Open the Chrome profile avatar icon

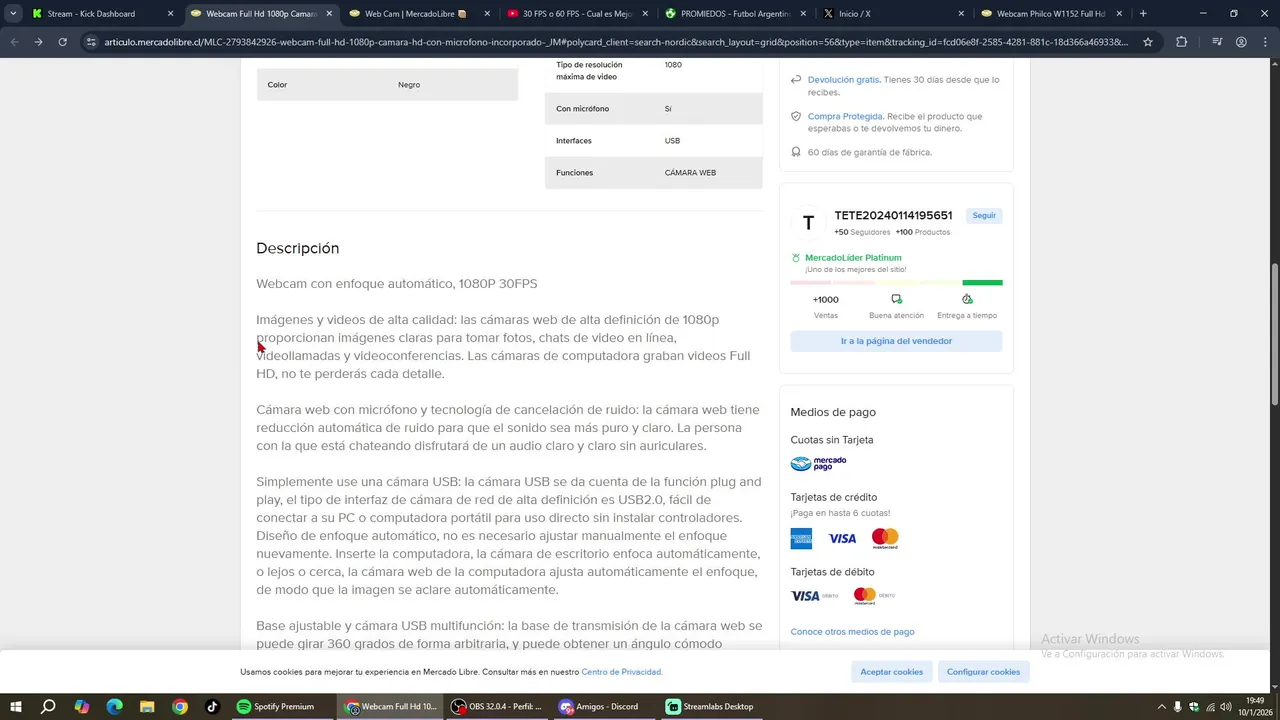tap(1241, 42)
